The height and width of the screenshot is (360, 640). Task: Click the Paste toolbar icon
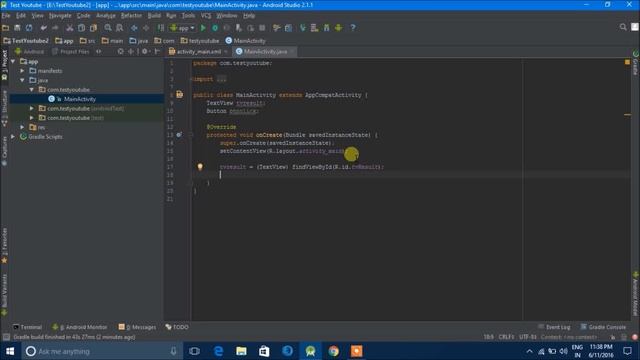pyautogui.click(x=93, y=28)
